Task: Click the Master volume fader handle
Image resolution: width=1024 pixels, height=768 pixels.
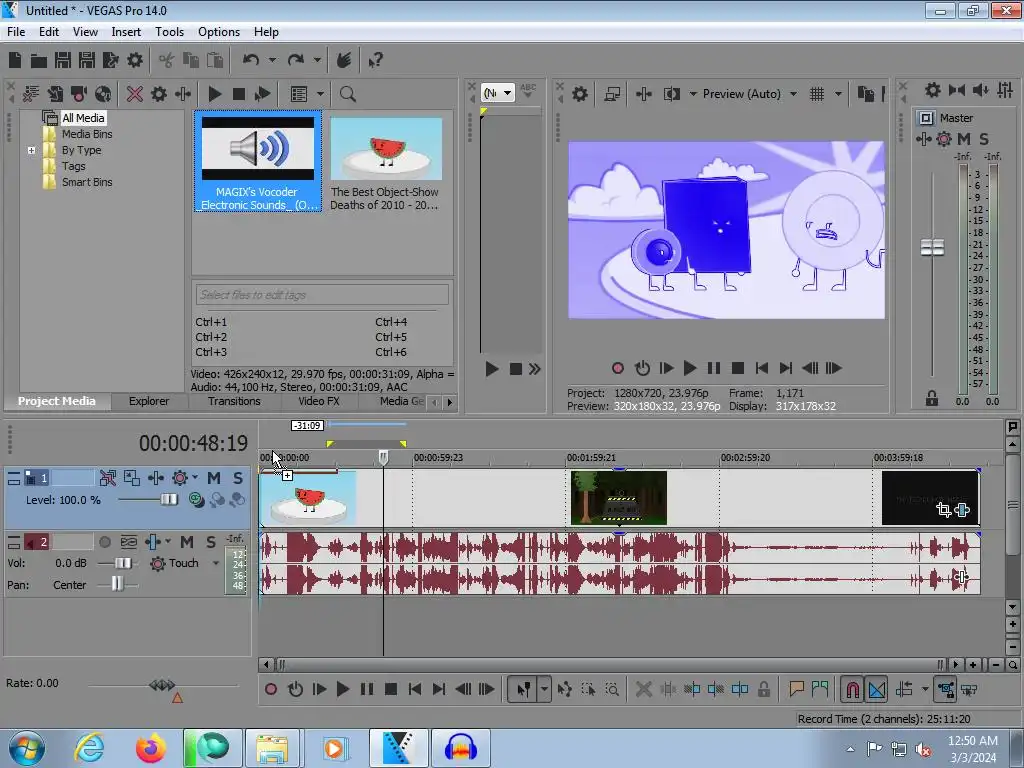Action: (x=932, y=248)
